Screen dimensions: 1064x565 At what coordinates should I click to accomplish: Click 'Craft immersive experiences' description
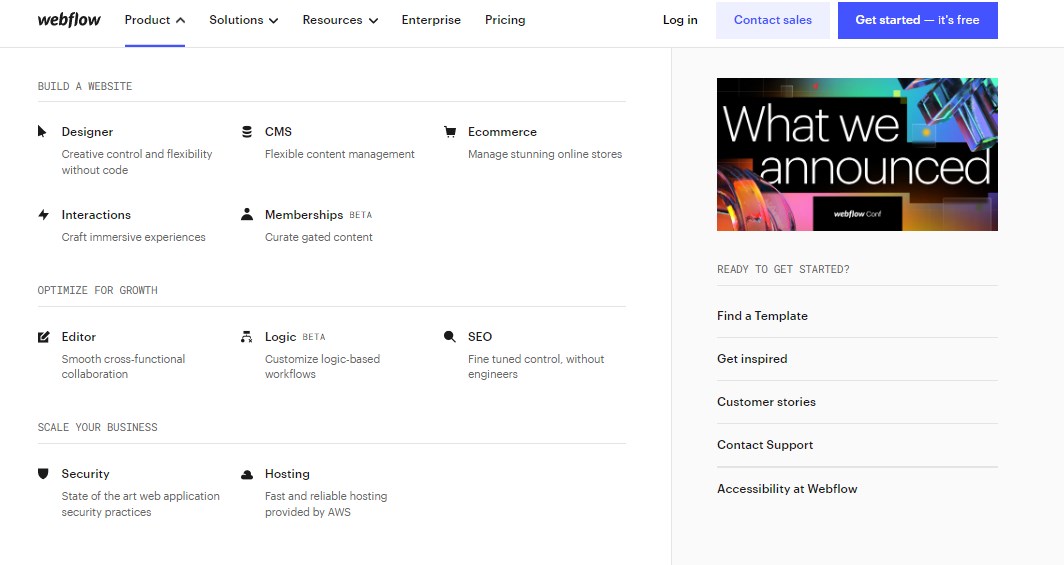click(134, 237)
